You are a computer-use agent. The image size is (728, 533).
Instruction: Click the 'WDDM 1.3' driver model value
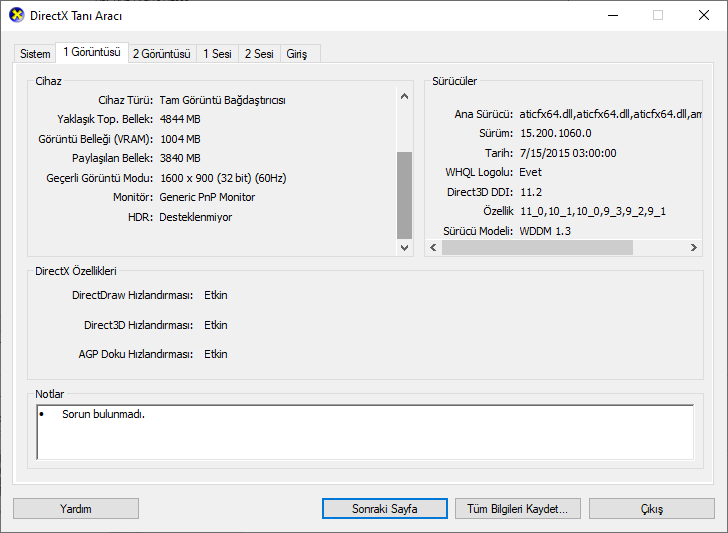[x=545, y=231]
